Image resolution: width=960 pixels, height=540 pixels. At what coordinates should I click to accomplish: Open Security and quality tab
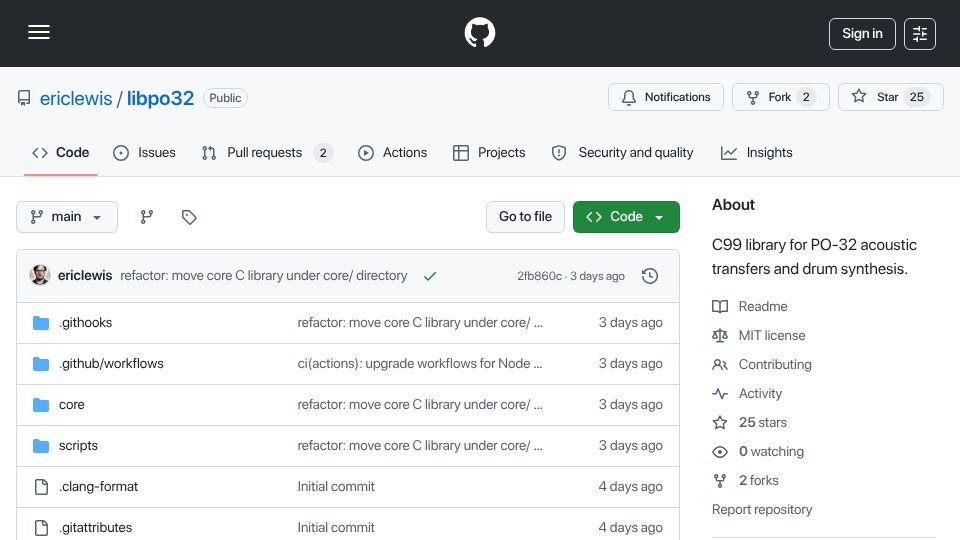[622, 152]
